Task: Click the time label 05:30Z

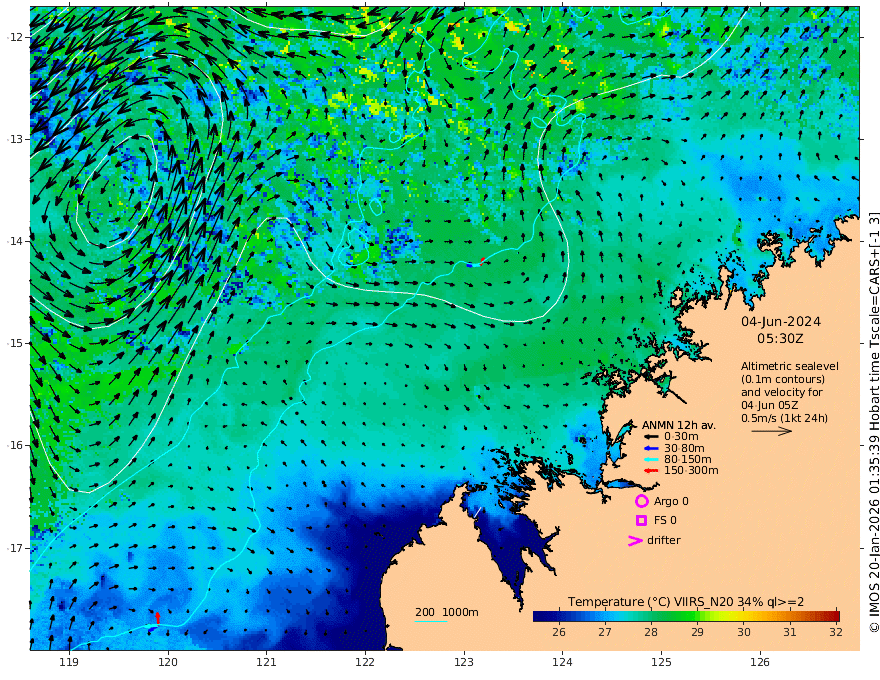Action: (x=780, y=339)
